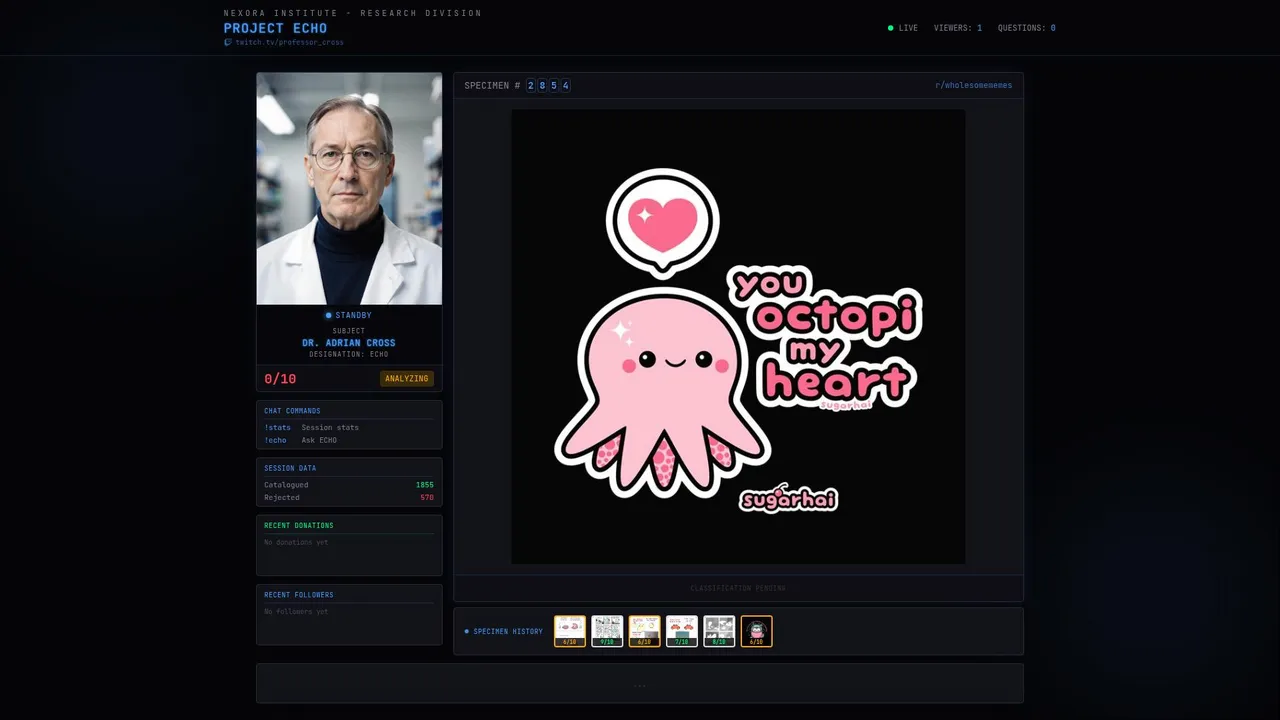The width and height of the screenshot is (1280, 720).
Task: Open the twitch.tv/professor_cross link
Action: coord(289,42)
